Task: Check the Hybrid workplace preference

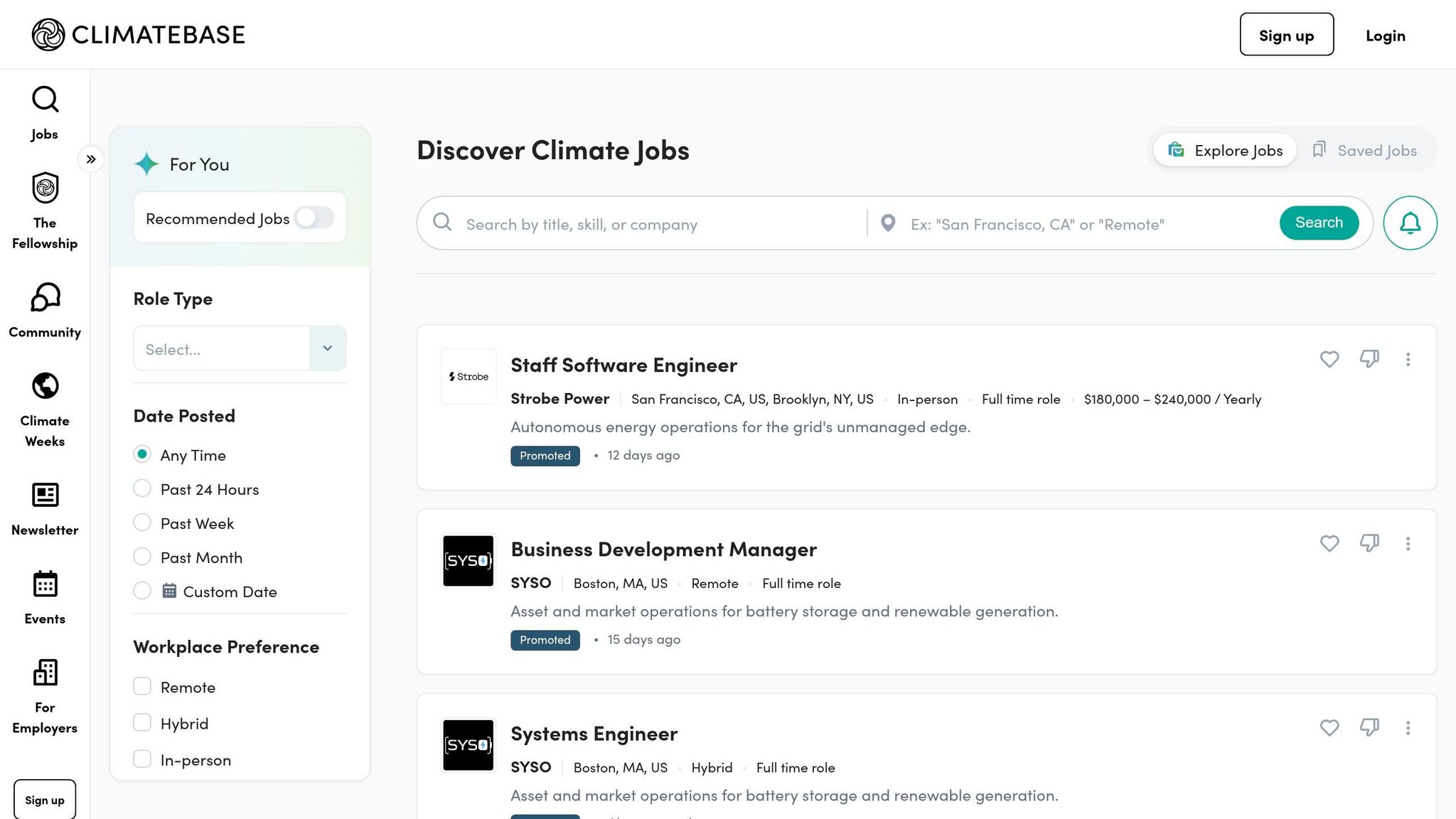Action: (142, 722)
